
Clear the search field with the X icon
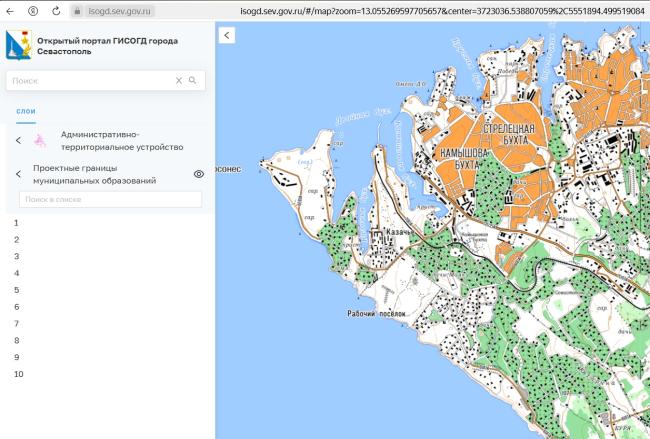point(179,80)
